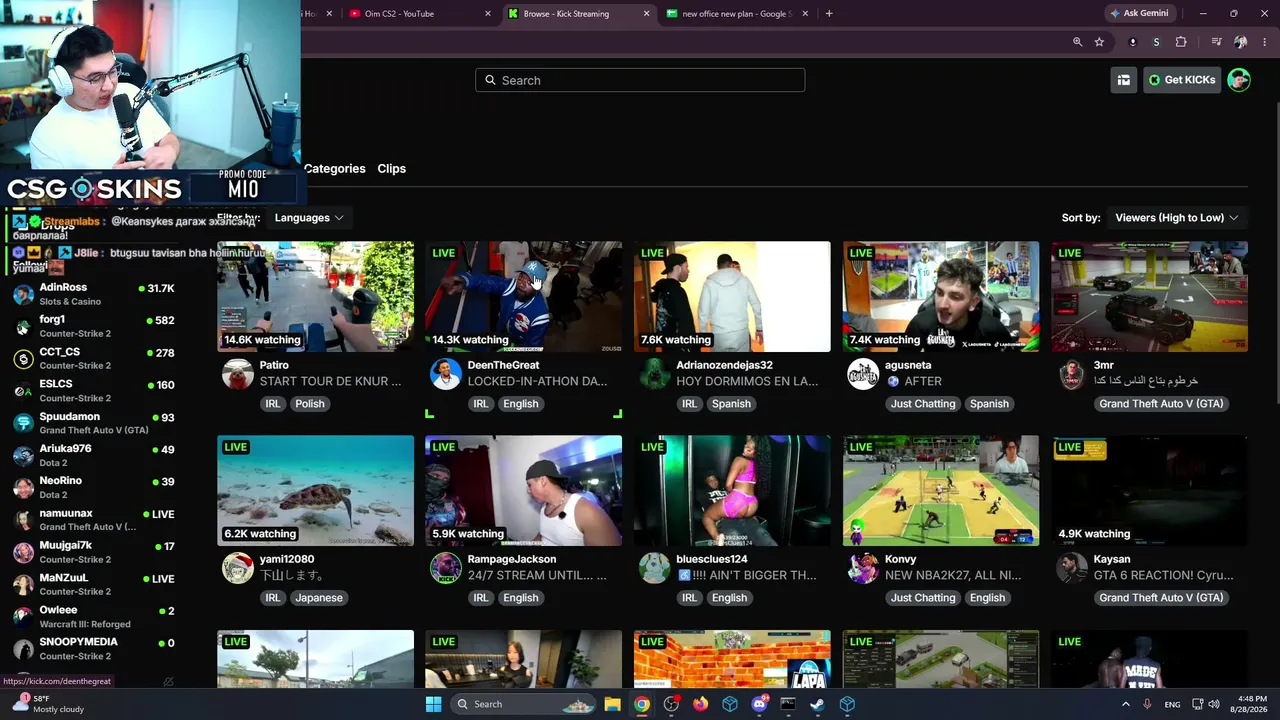Open Patiro's channel avatar
1280x720 pixels.
(x=238, y=375)
